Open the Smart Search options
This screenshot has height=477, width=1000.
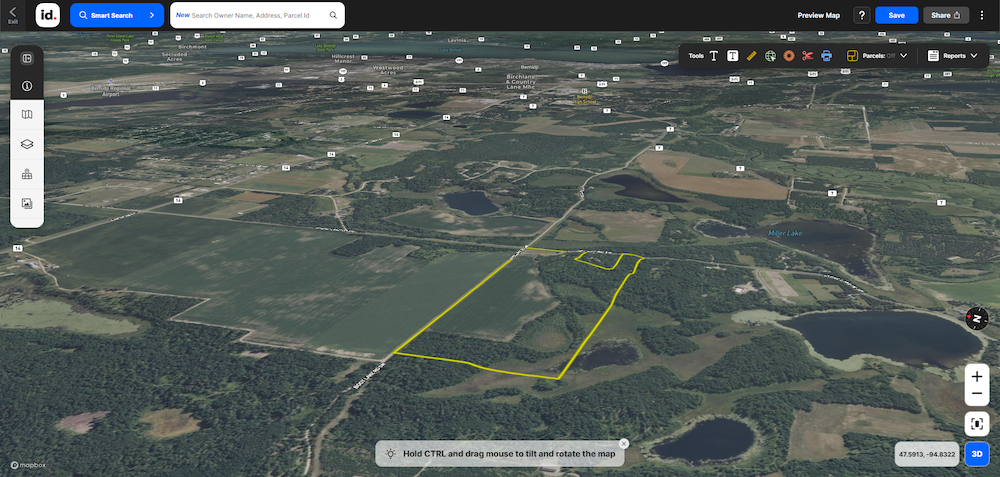[x=117, y=15]
